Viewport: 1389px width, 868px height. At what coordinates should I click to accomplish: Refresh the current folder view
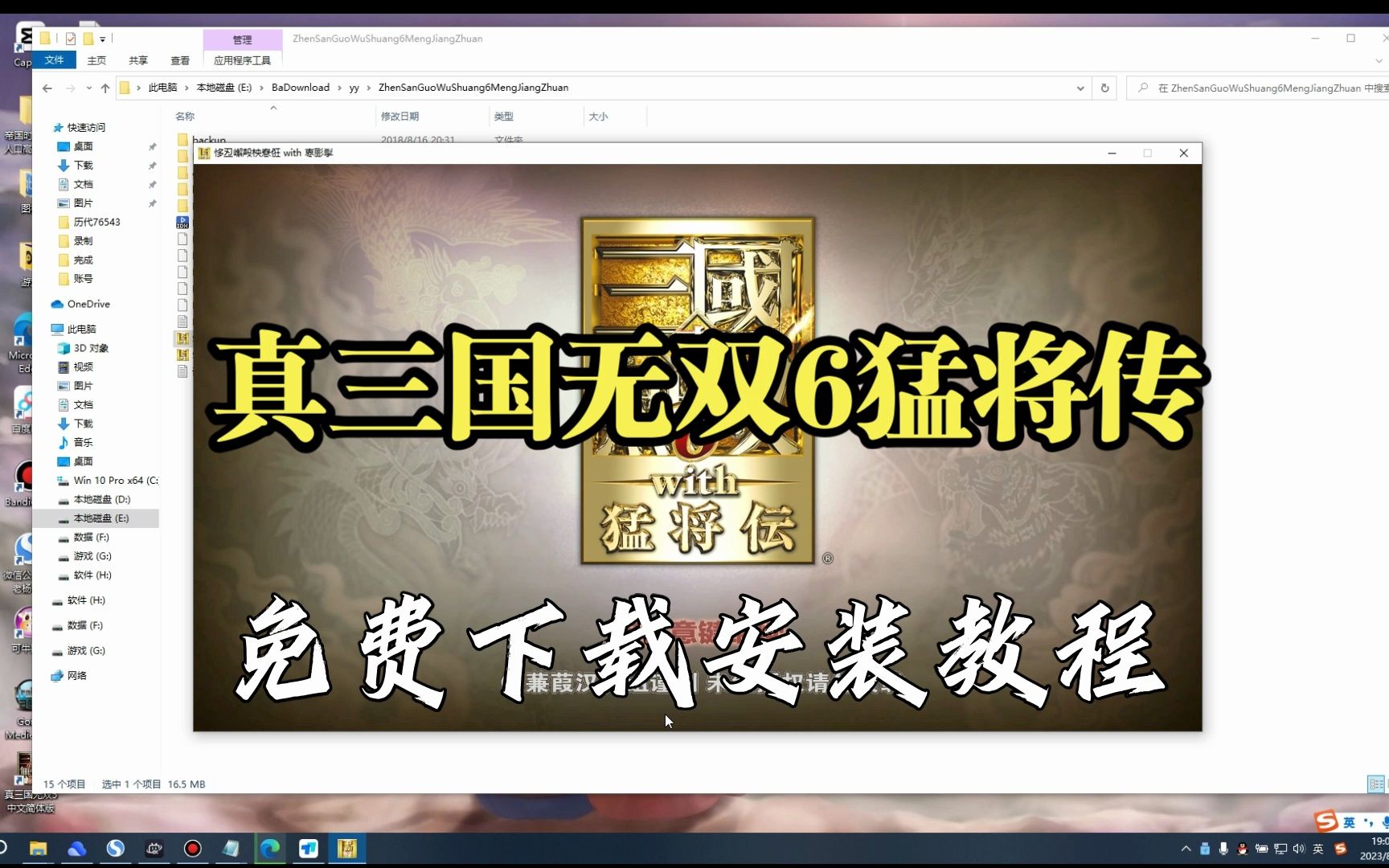click(1104, 88)
